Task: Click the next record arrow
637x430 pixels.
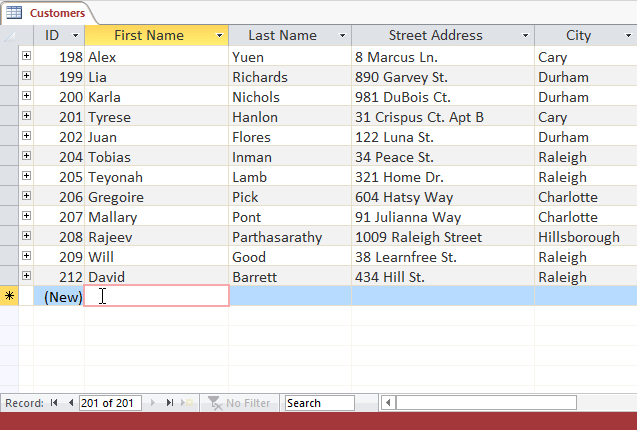Action: (153, 403)
